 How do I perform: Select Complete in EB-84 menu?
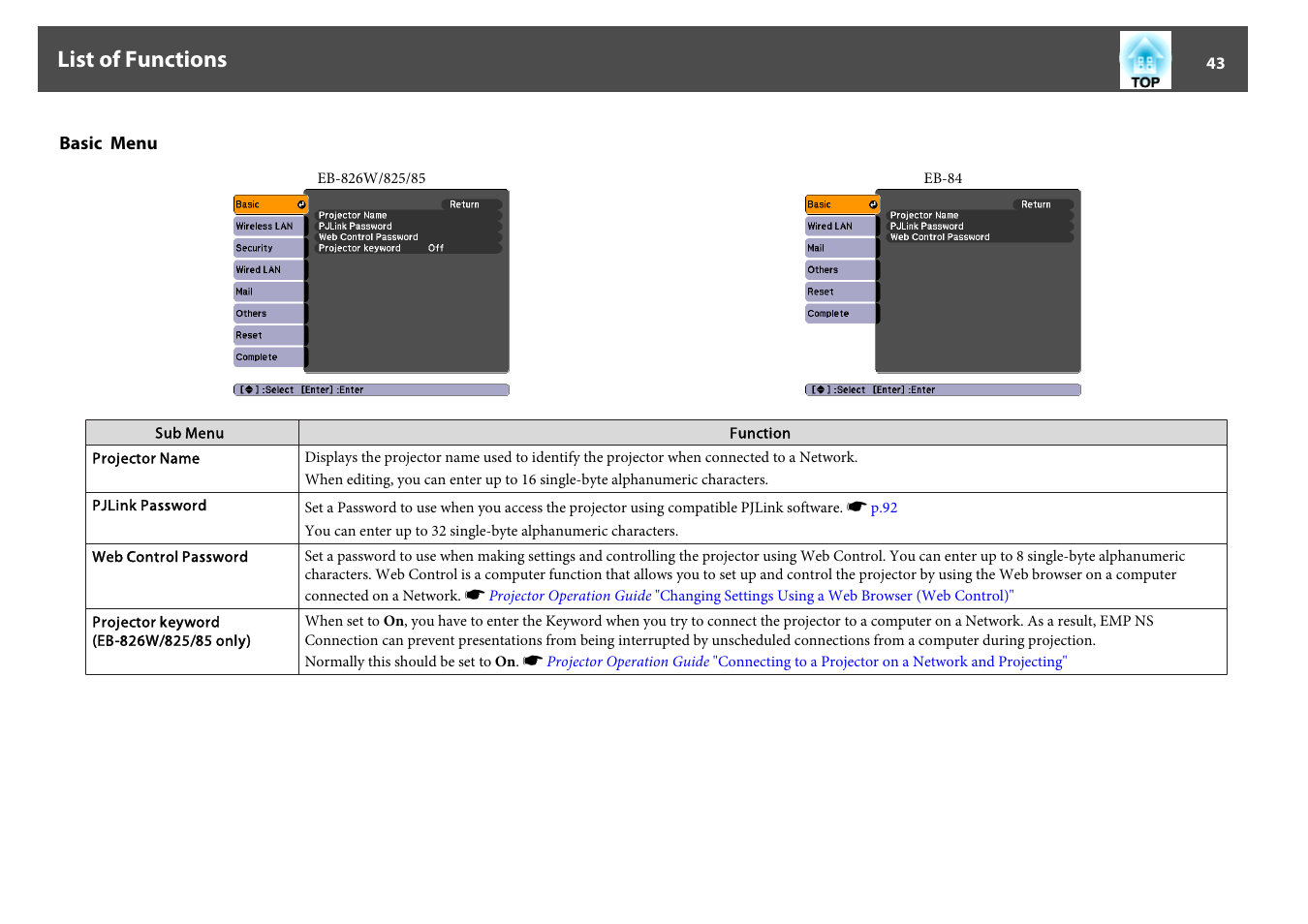tap(842, 314)
